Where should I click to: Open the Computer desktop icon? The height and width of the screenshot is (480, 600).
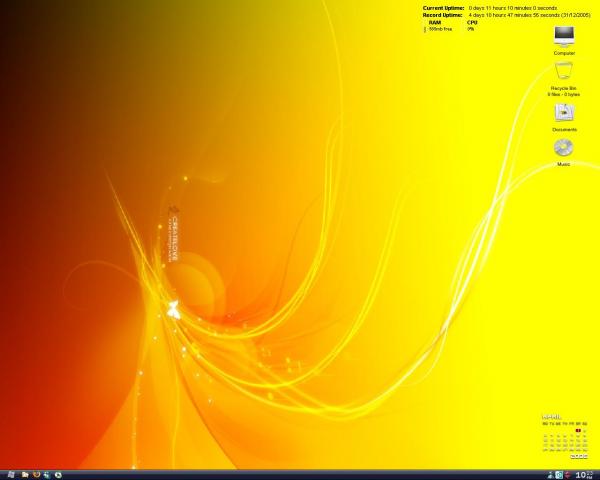564,36
